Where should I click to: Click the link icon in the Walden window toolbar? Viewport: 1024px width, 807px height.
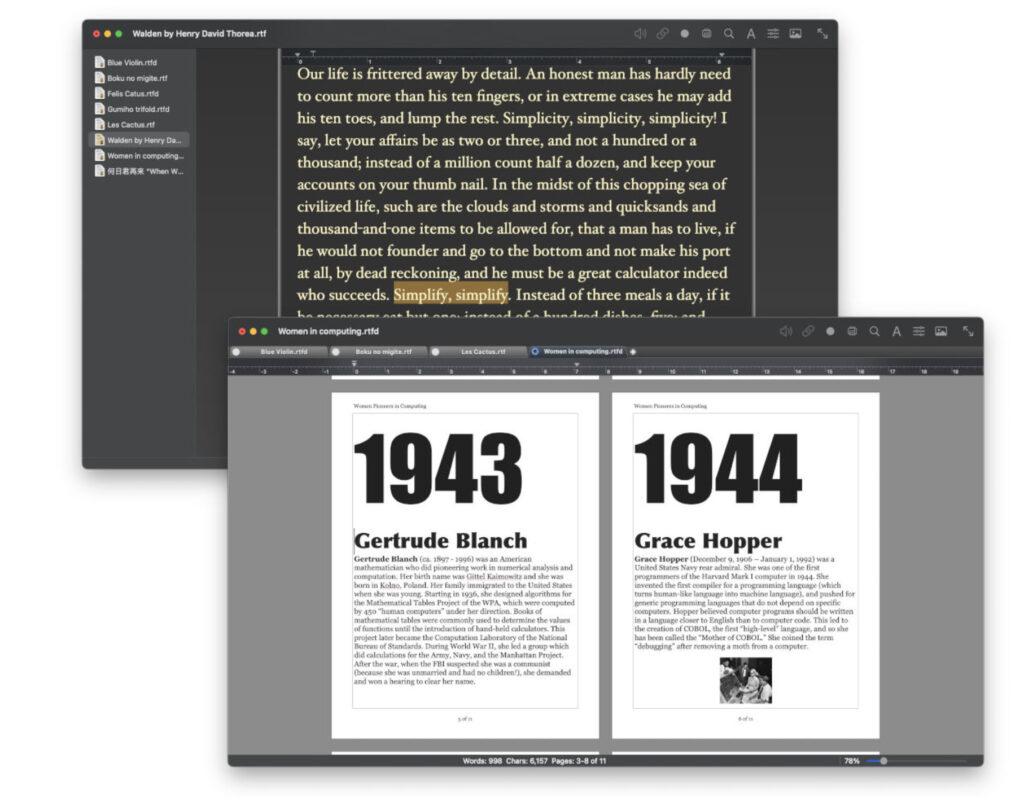[662, 33]
